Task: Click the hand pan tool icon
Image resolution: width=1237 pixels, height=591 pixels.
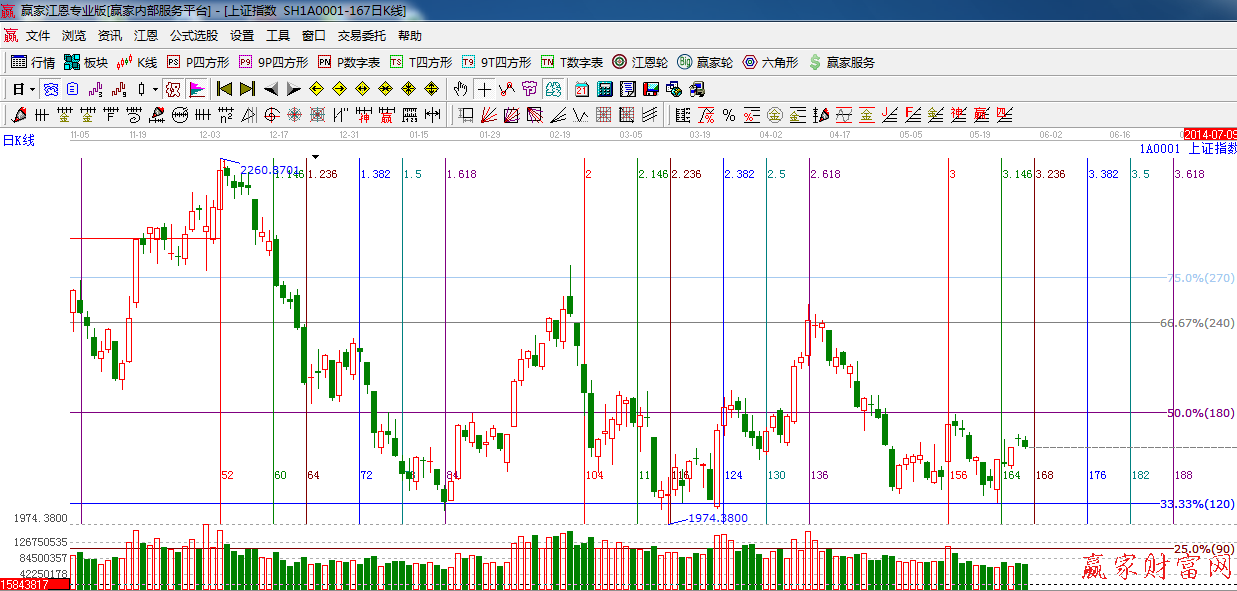Action: click(460, 89)
